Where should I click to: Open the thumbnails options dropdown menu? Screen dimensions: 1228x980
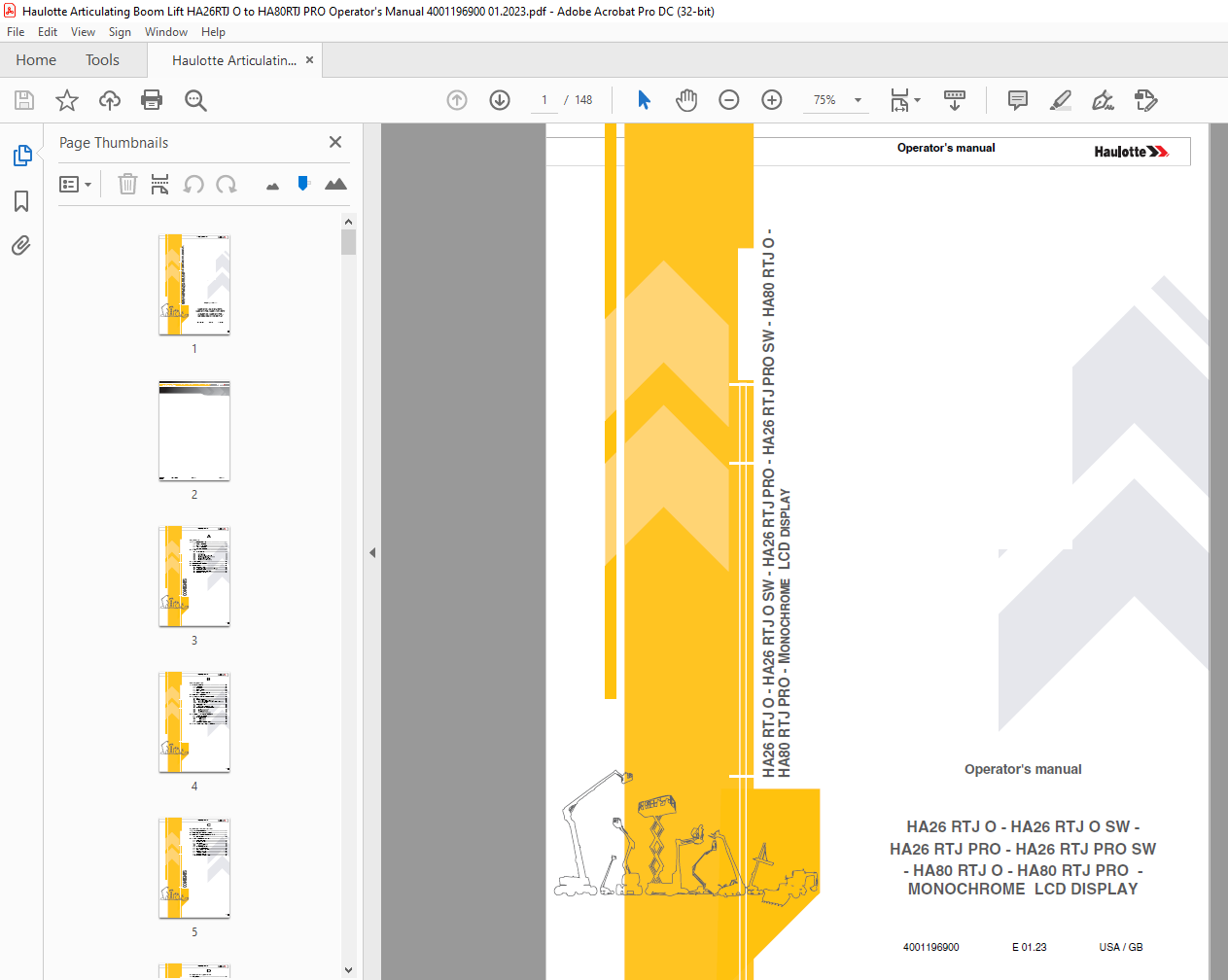[x=75, y=184]
